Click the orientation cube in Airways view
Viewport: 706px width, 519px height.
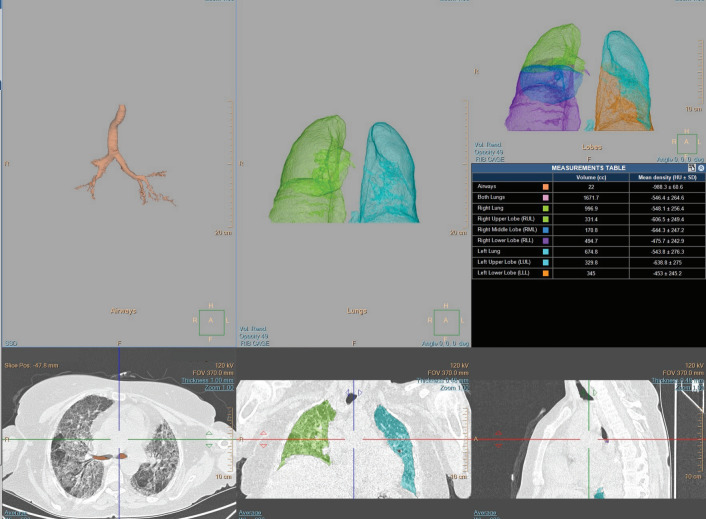coord(210,322)
